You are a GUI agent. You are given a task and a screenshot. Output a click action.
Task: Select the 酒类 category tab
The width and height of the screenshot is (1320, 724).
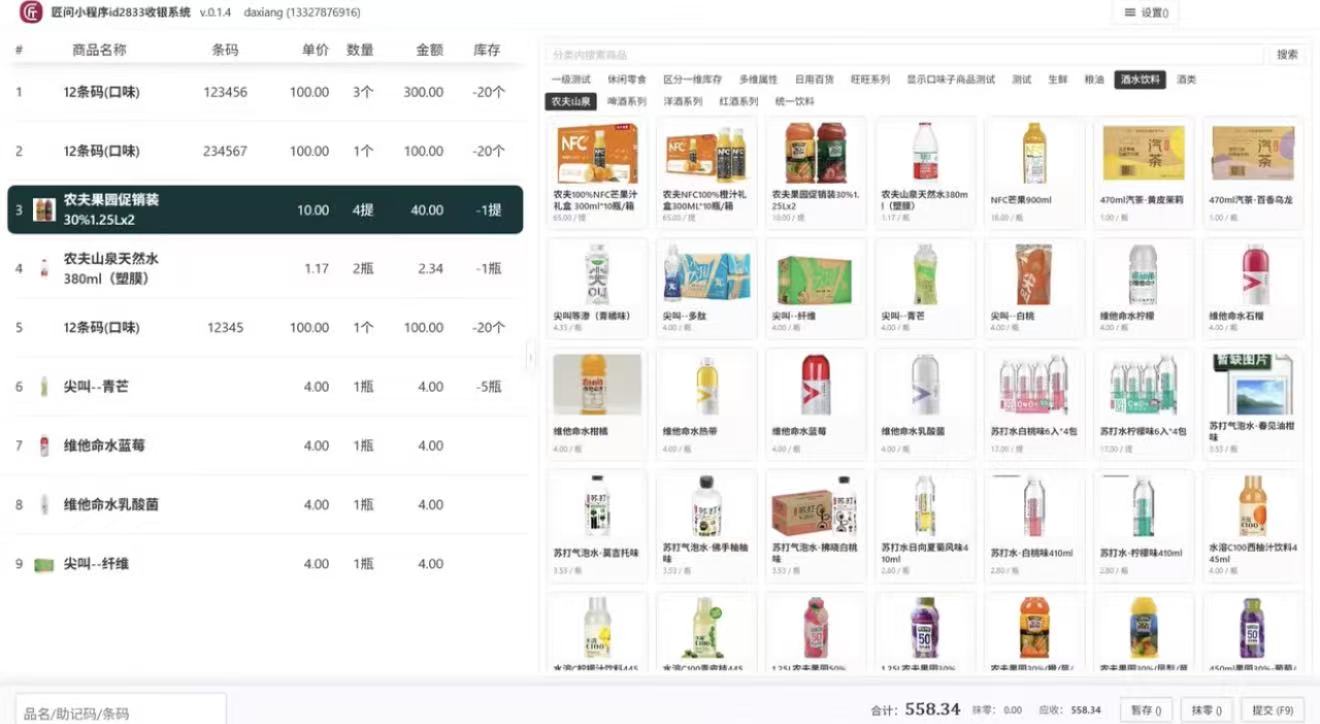(x=1186, y=80)
